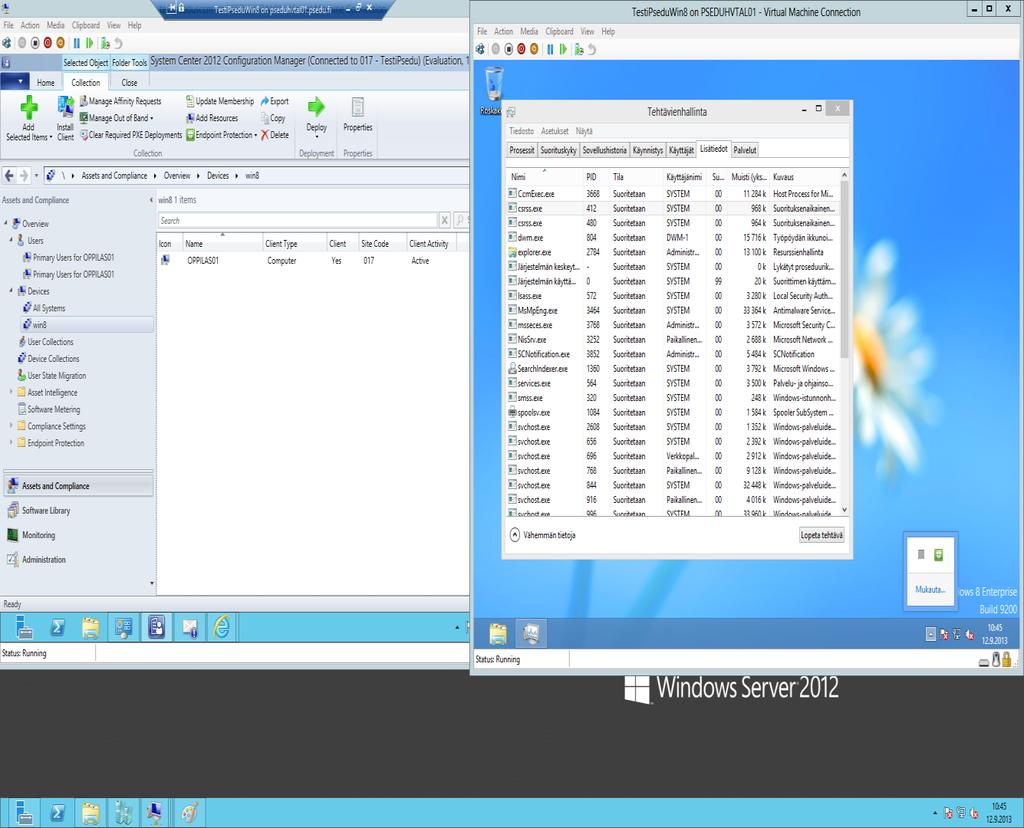Click Add Selected Items green plus icon
The height and width of the screenshot is (828, 1024).
pos(29,107)
